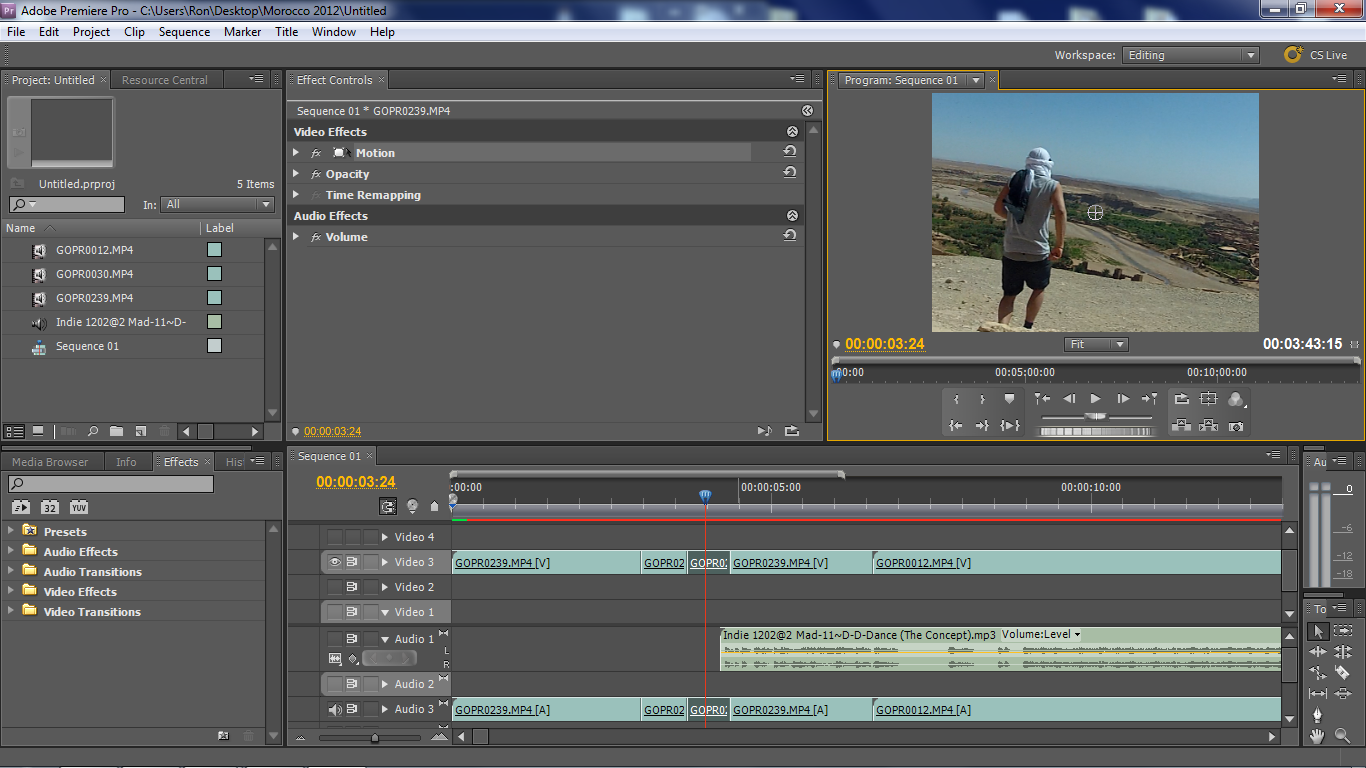Filter effects by 32-bit color icon
Viewport: 1366px width, 768px height.
(x=49, y=507)
